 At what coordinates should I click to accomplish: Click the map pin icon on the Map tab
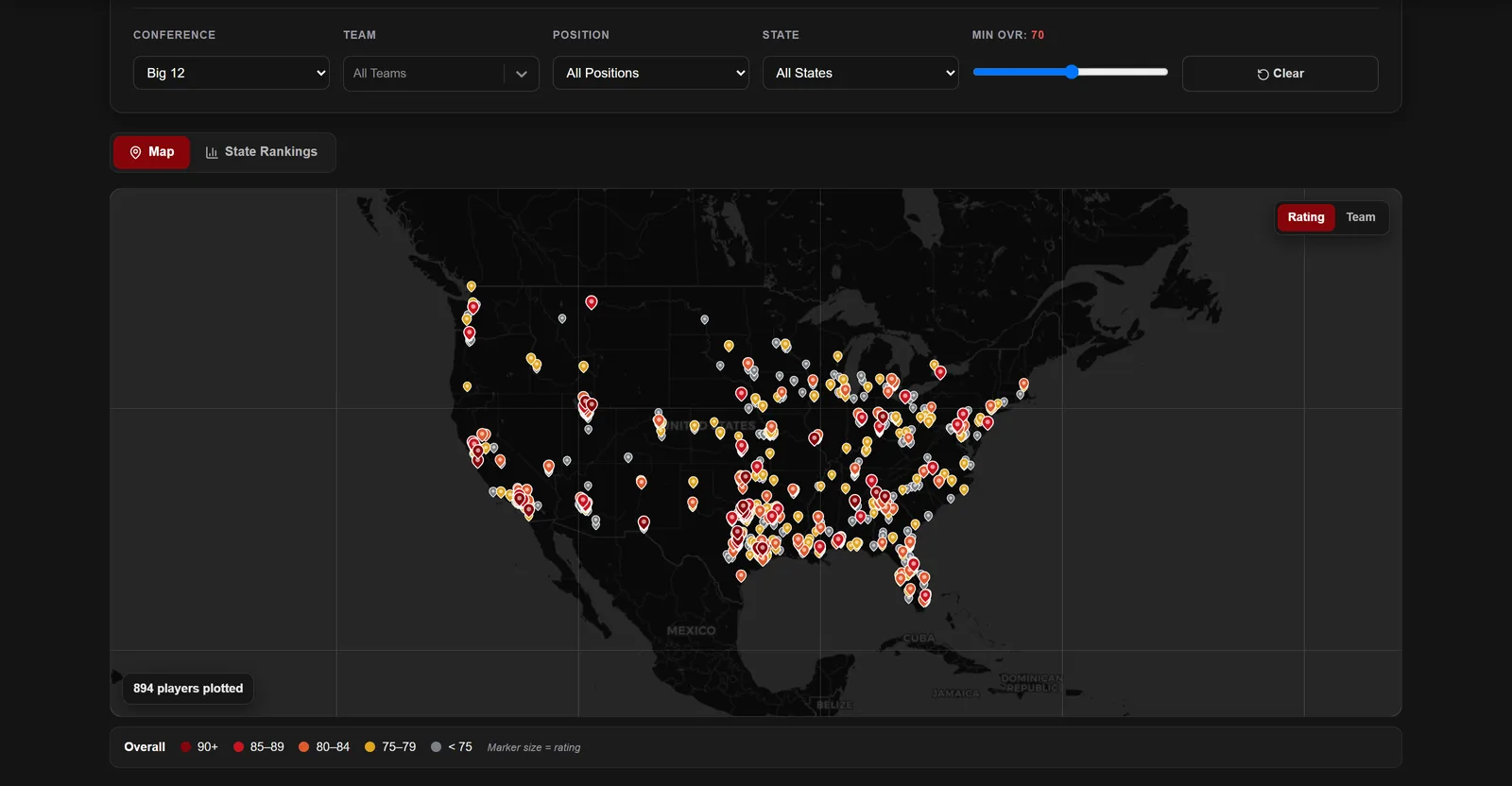[x=135, y=152]
